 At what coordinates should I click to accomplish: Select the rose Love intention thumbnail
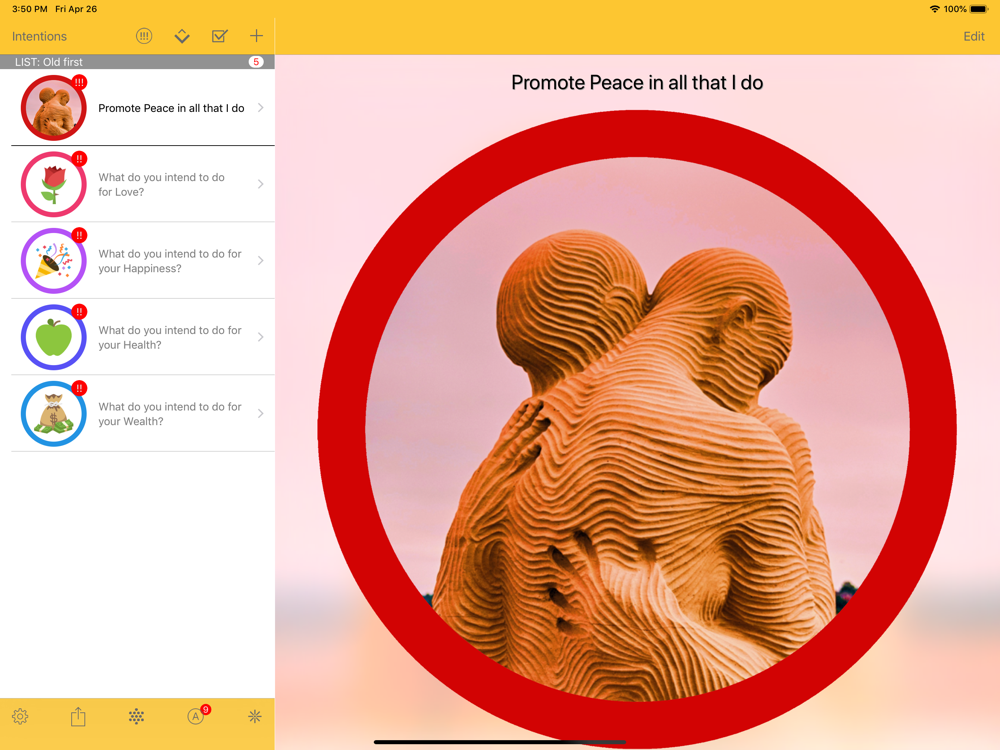(54, 184)
